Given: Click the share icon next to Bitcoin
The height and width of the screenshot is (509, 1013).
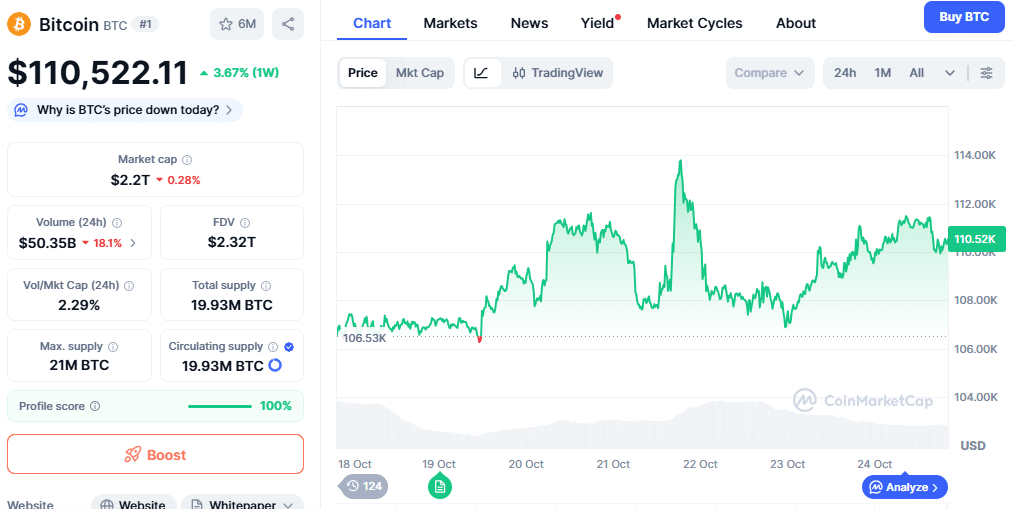Looking at the screenshot, I should coord(288,23).
